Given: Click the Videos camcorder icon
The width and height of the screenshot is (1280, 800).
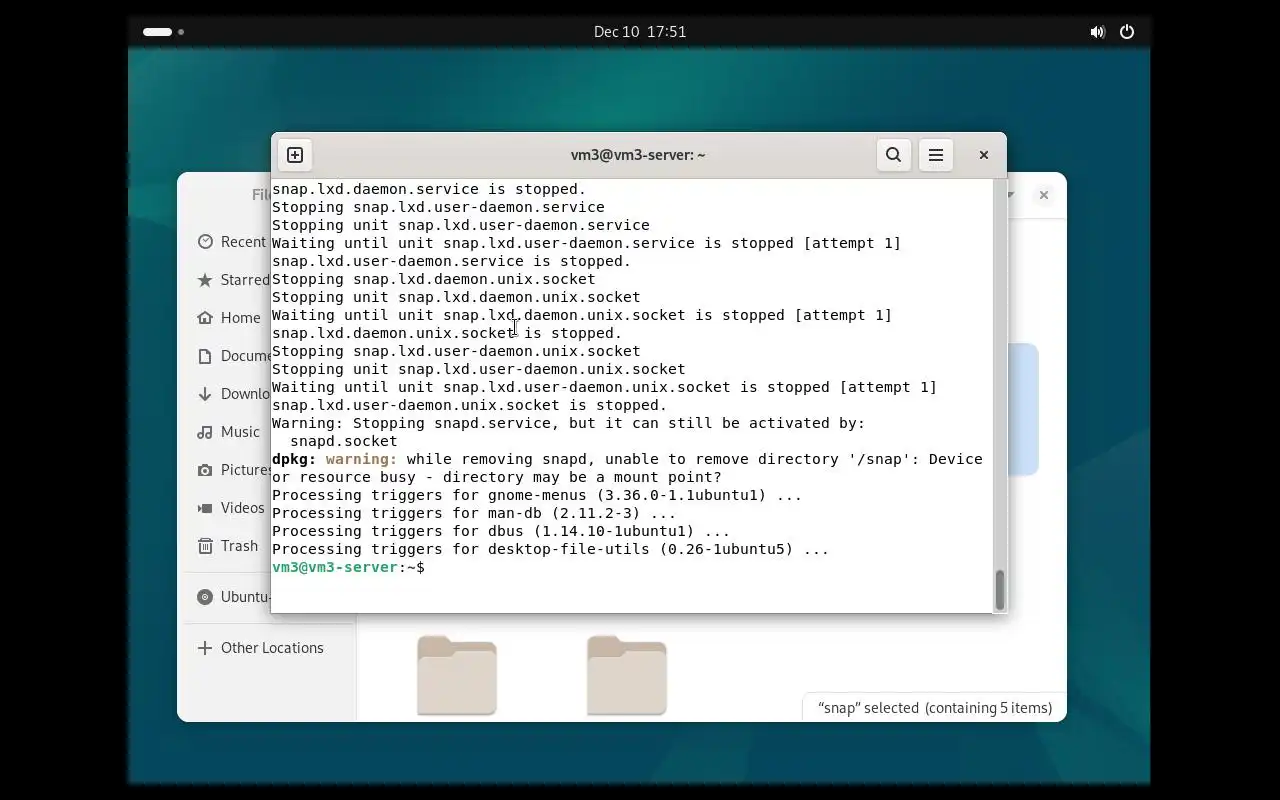Looking at the screenshot, I should point(205,508).
